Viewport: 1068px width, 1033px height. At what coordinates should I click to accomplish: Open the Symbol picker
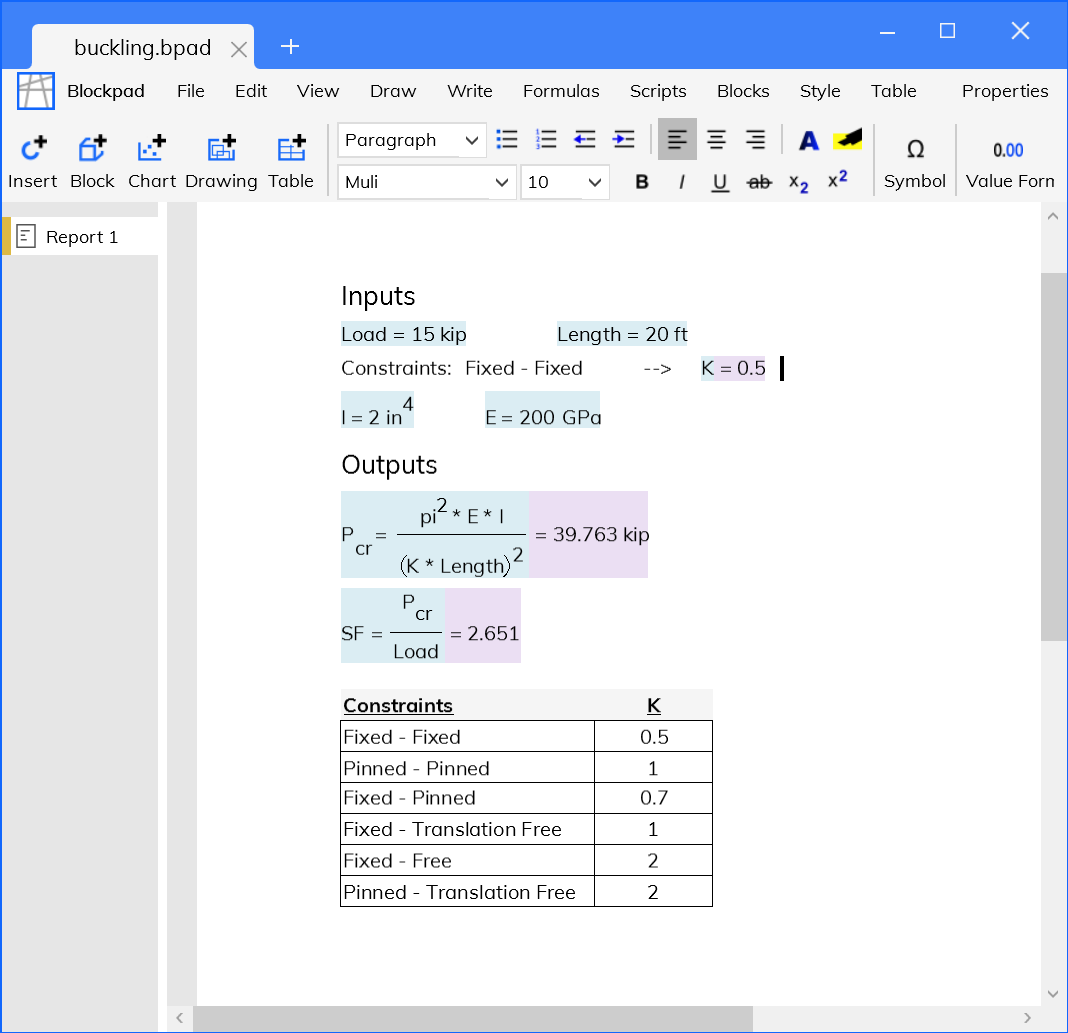915,150
